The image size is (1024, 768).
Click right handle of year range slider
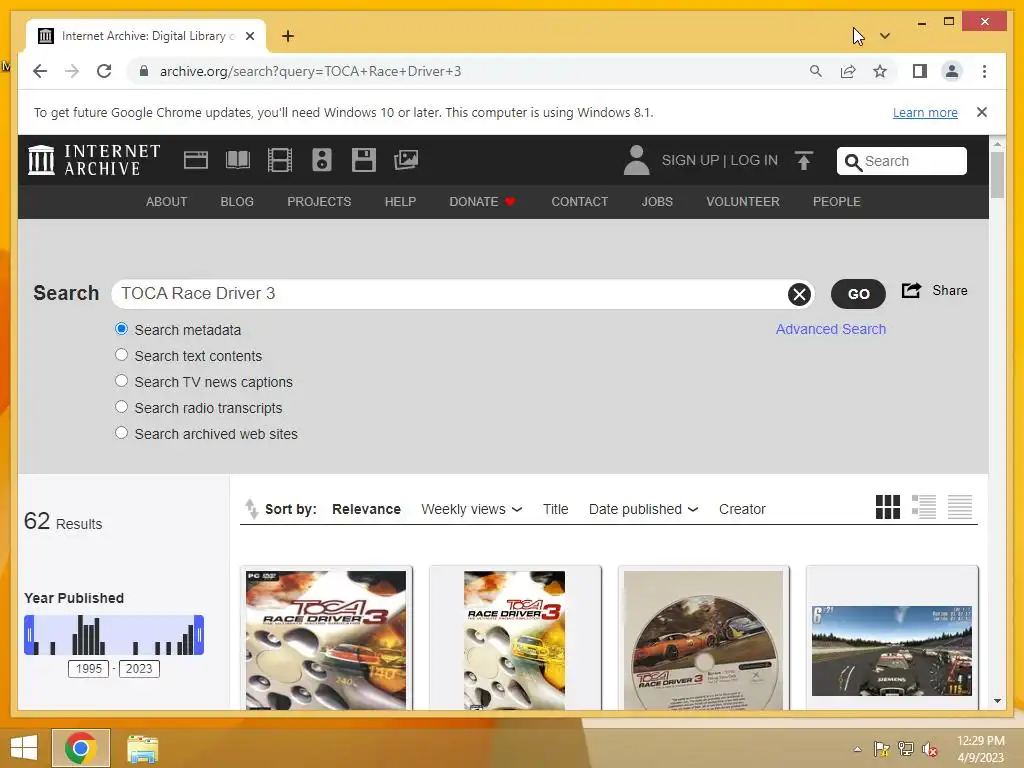click(x=199, y=635)
